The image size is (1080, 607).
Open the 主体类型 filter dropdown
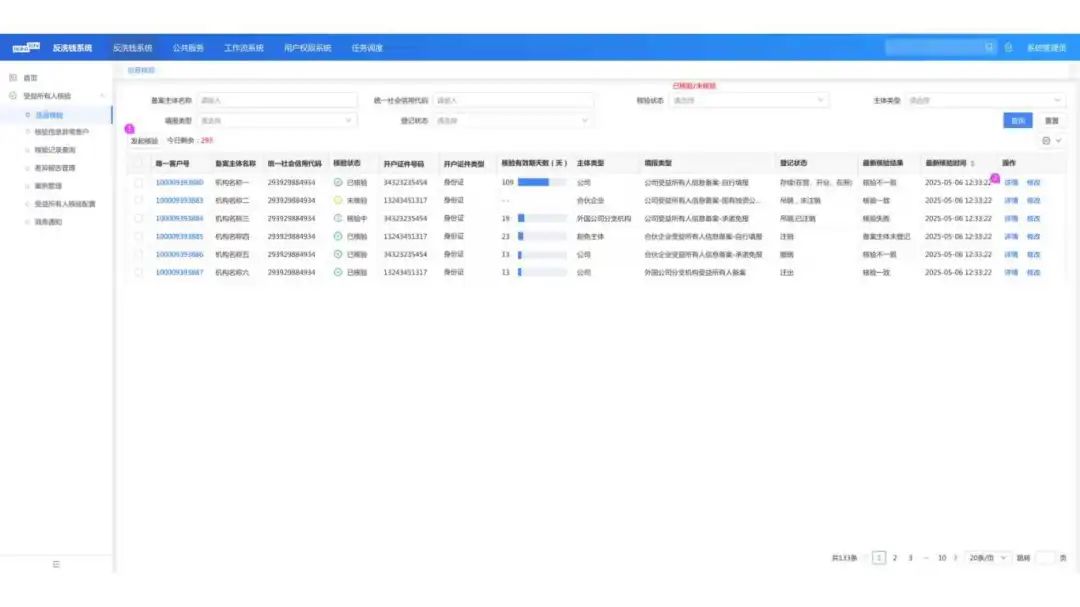(985, 101)
